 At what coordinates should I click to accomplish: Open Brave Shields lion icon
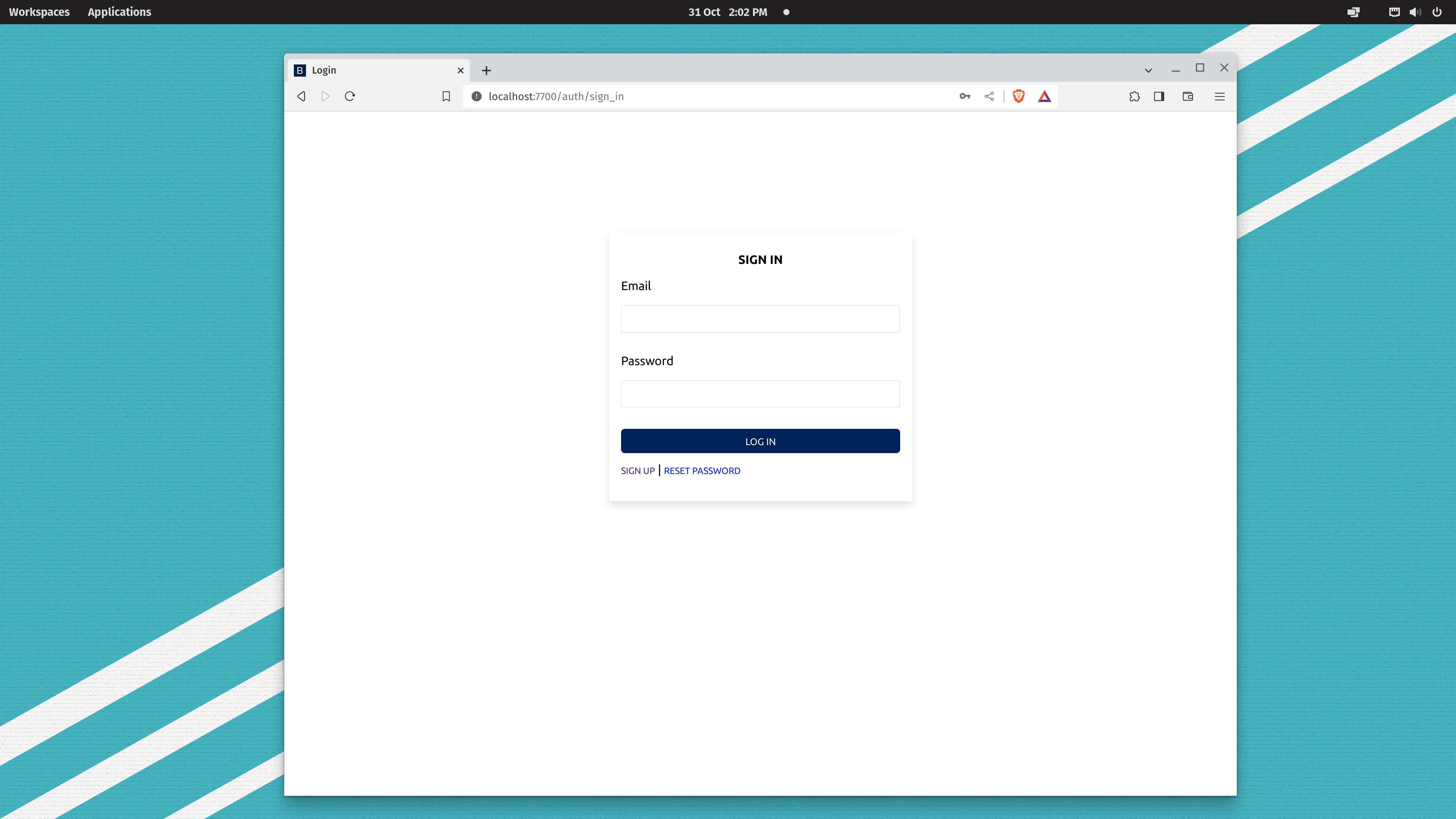[1018, 97]
